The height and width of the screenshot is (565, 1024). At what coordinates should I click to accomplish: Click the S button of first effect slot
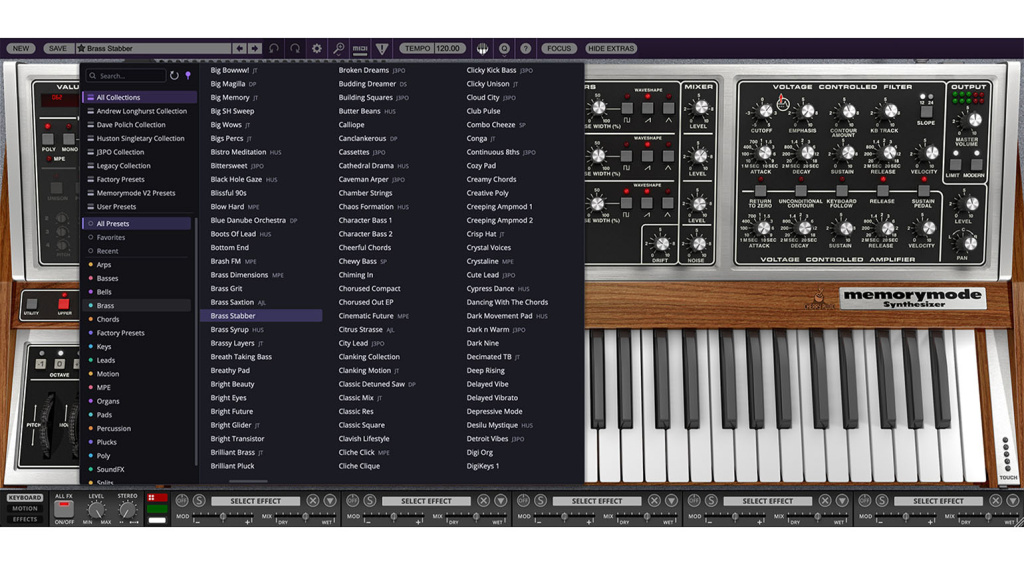199,500
